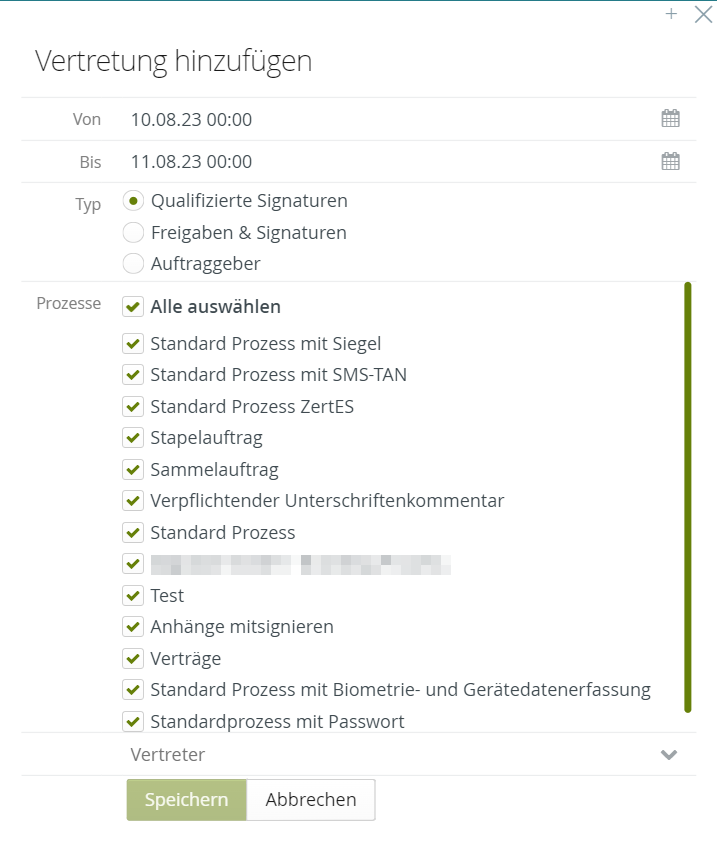Click Abbrechen to cancel
This screenshot has width=717, height=851.
[x=310, y=800]
